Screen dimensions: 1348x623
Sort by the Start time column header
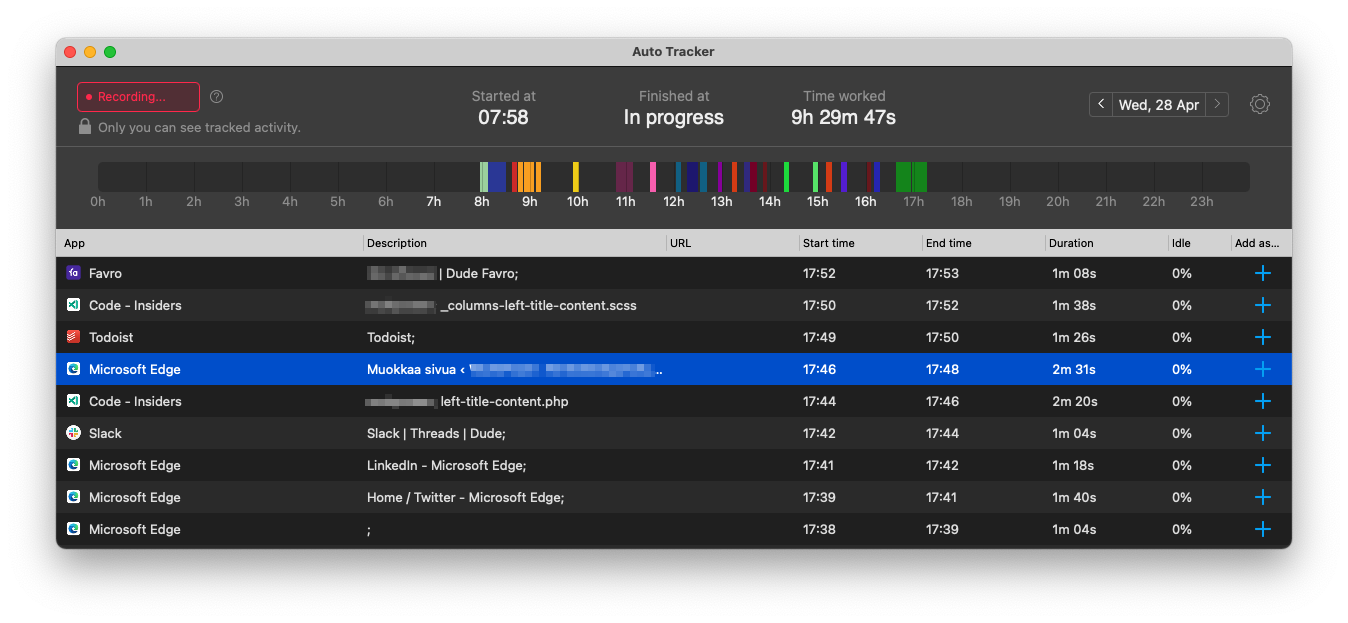(x=861, y=243)
